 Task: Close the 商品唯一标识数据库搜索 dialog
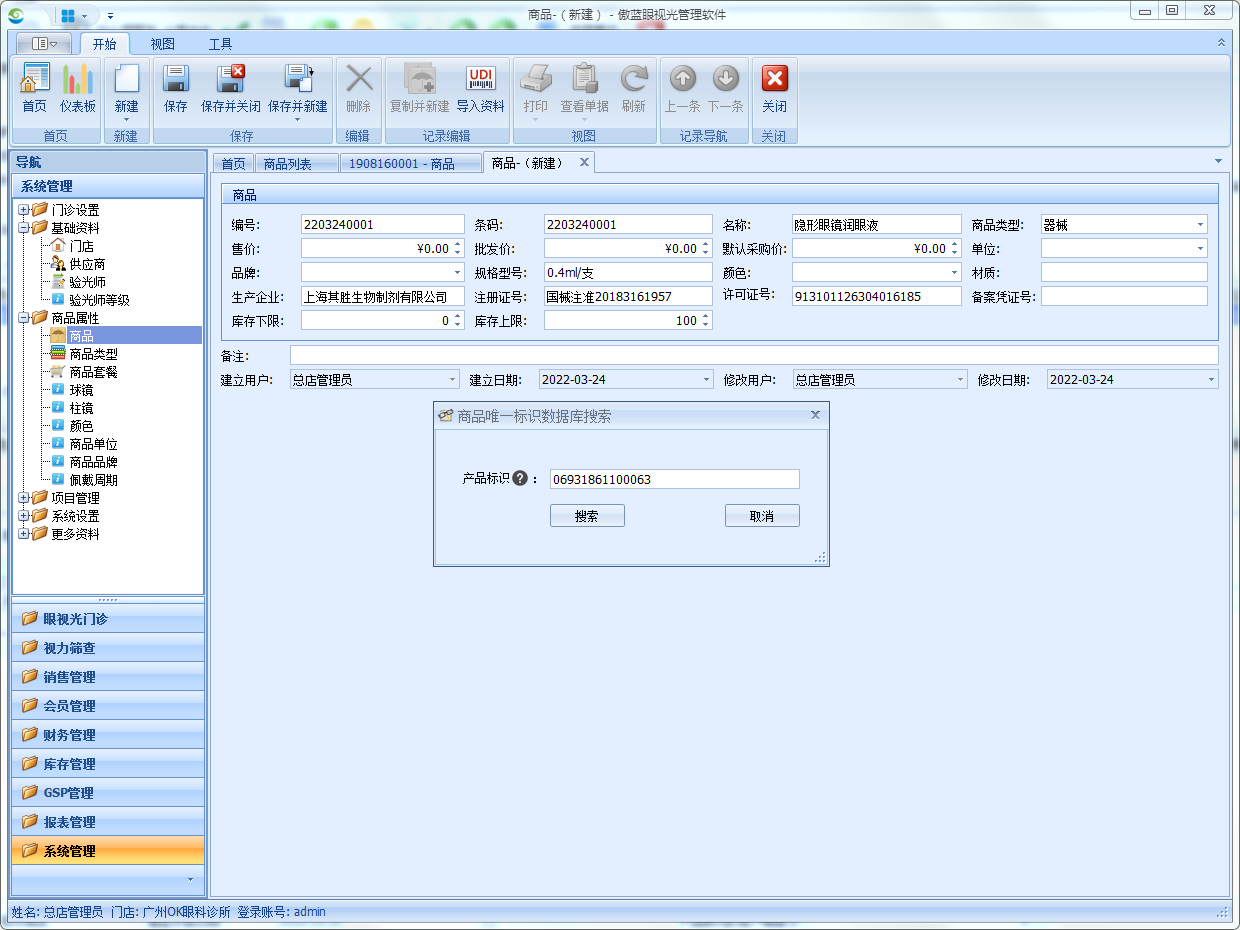(815, 415)
